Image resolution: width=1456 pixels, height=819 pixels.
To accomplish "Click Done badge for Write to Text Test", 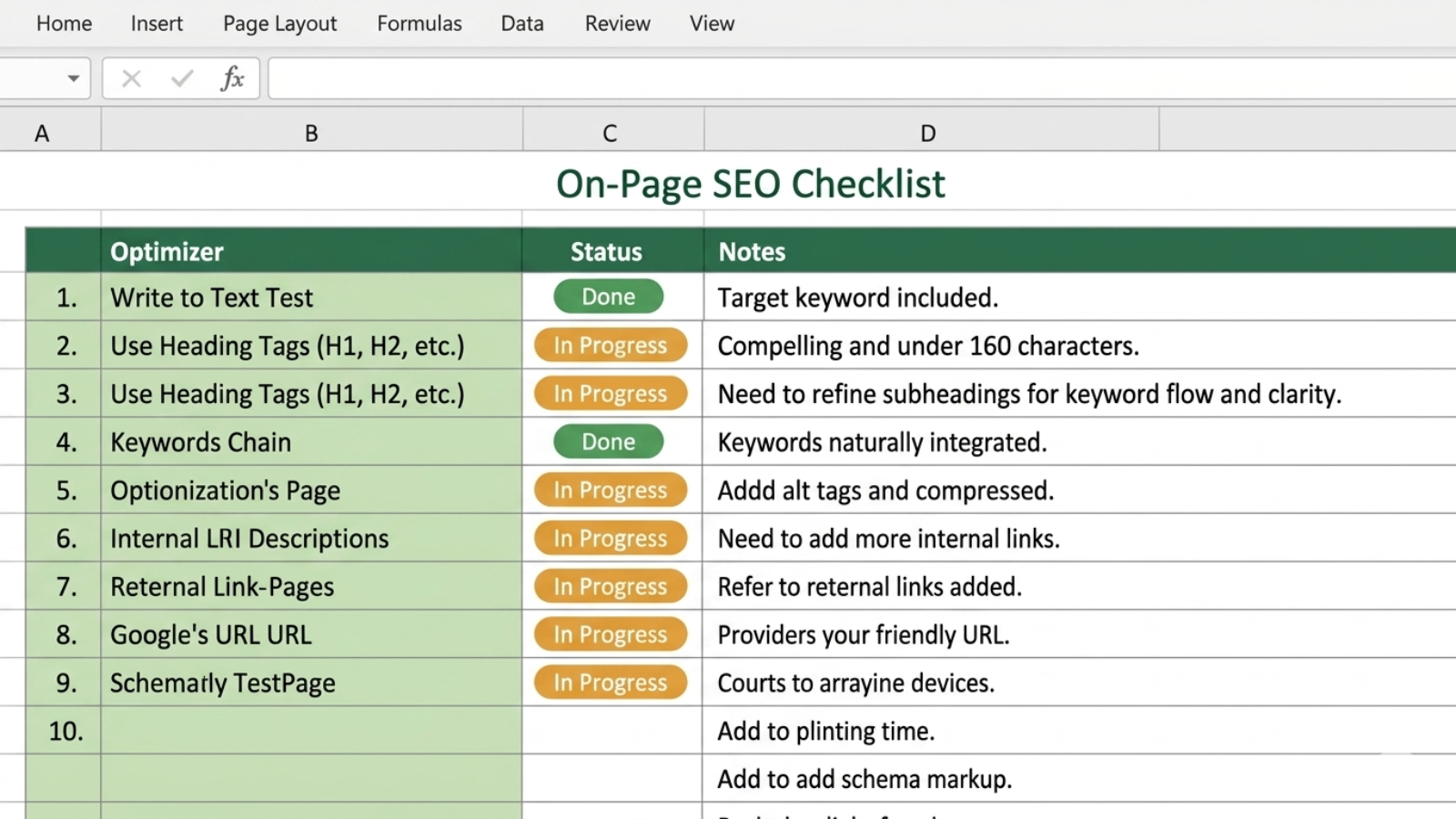I will (609, 297).
